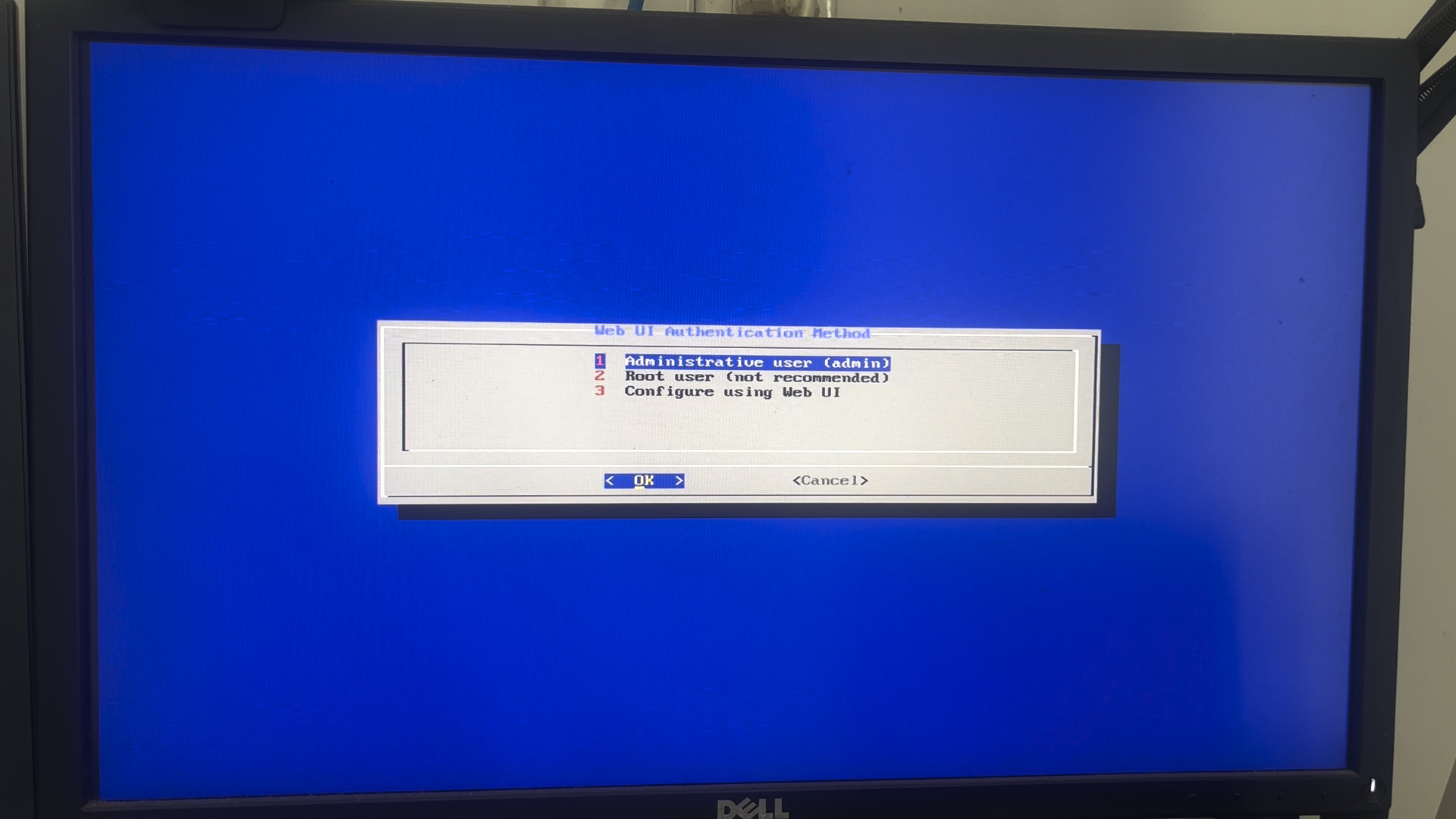Select Configure using Web UI option
This screenshot has height=819, width=1456.
pyautogui.click(x=736, y=391)
